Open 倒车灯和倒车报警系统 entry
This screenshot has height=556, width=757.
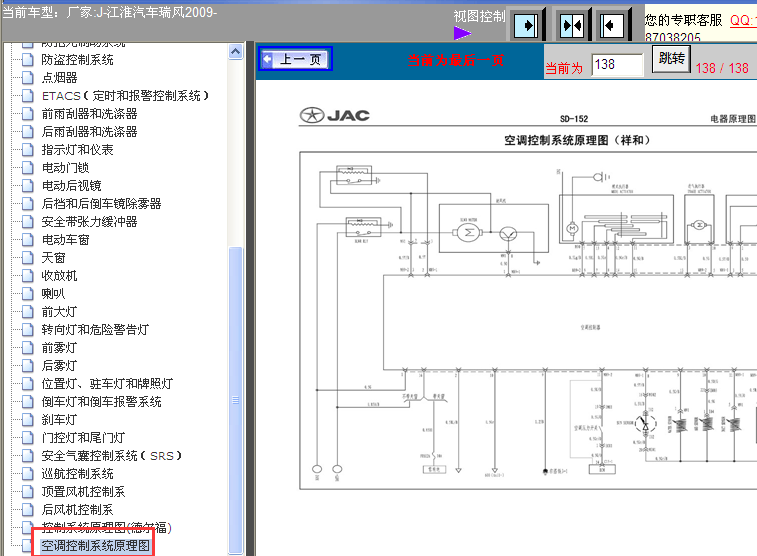pyautogui.click(x=101, y=402)
